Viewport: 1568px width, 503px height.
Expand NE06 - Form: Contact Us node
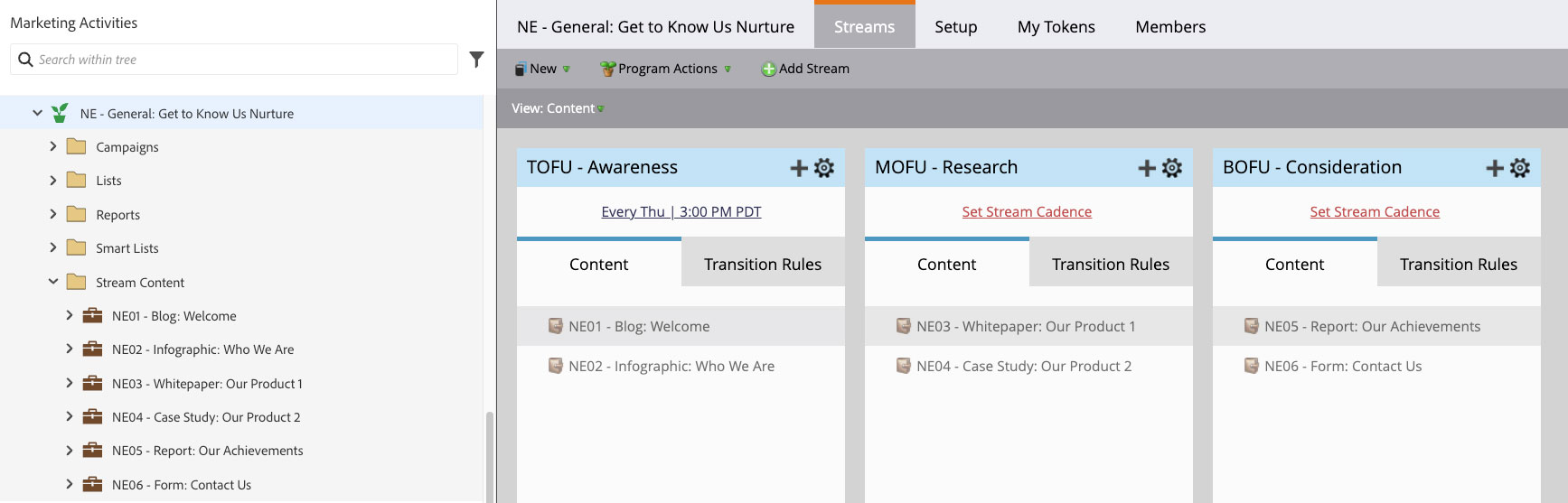point(70,484)
